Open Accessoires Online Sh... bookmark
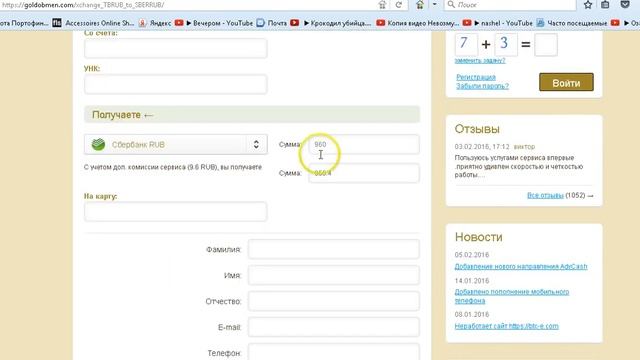Screen dimensions: 640x360 [x=93, y=23]
